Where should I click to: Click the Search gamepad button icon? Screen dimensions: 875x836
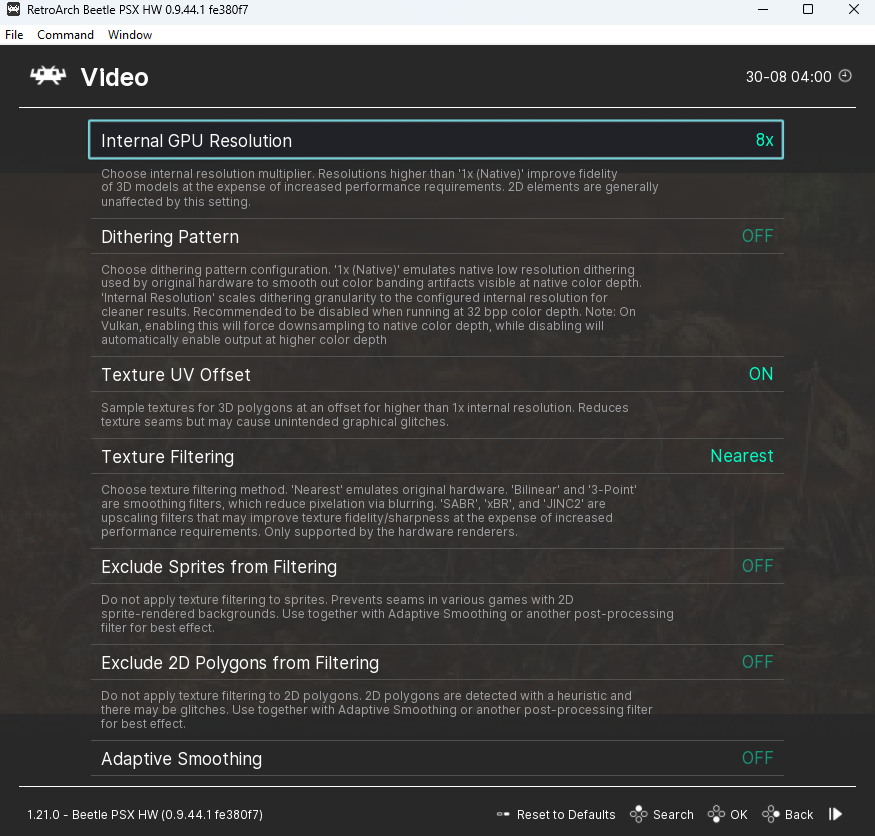(638, 814)
